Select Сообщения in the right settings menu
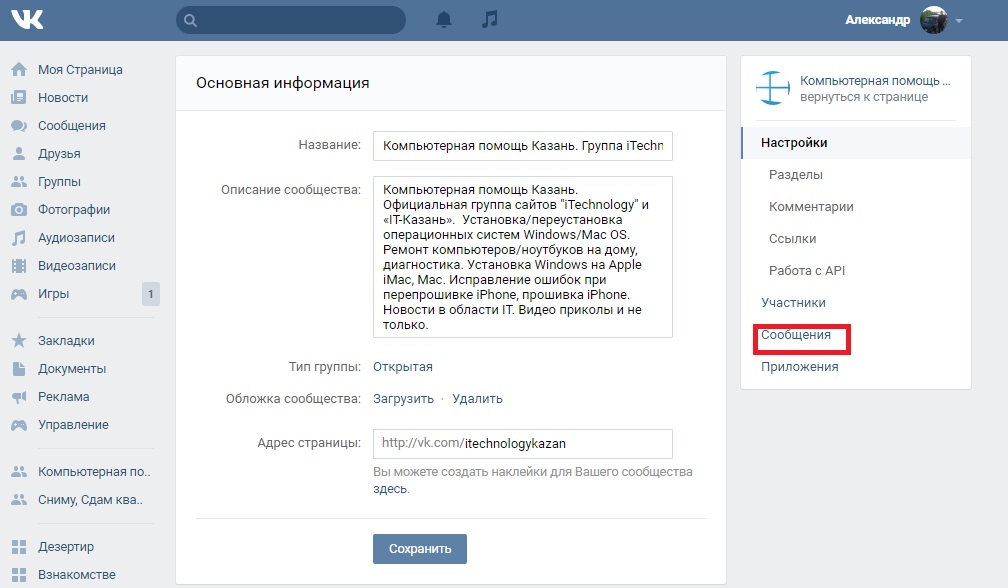1008x588 pixels. (x=796, y=335)
